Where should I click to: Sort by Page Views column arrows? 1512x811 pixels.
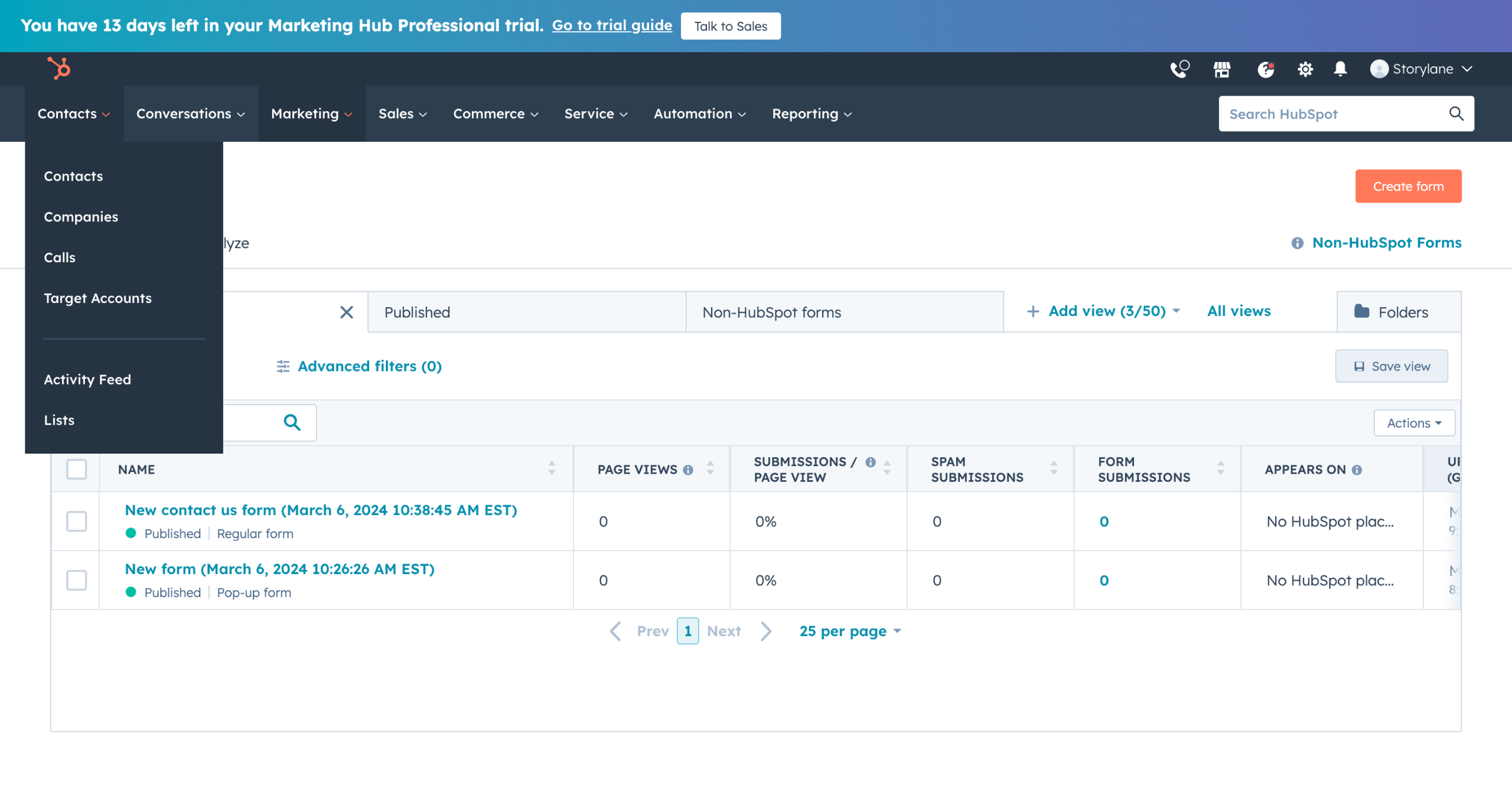click(711, 468)
